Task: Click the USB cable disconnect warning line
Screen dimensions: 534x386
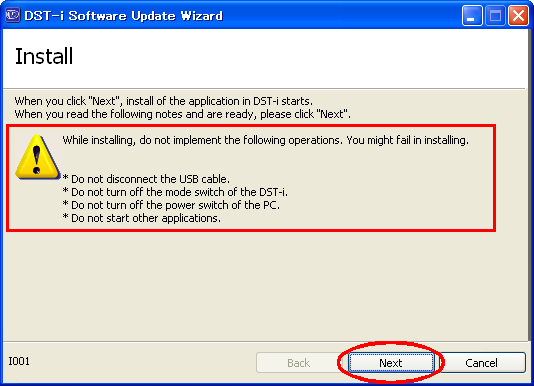Action: pyautogui.click(x=146, y=179)
